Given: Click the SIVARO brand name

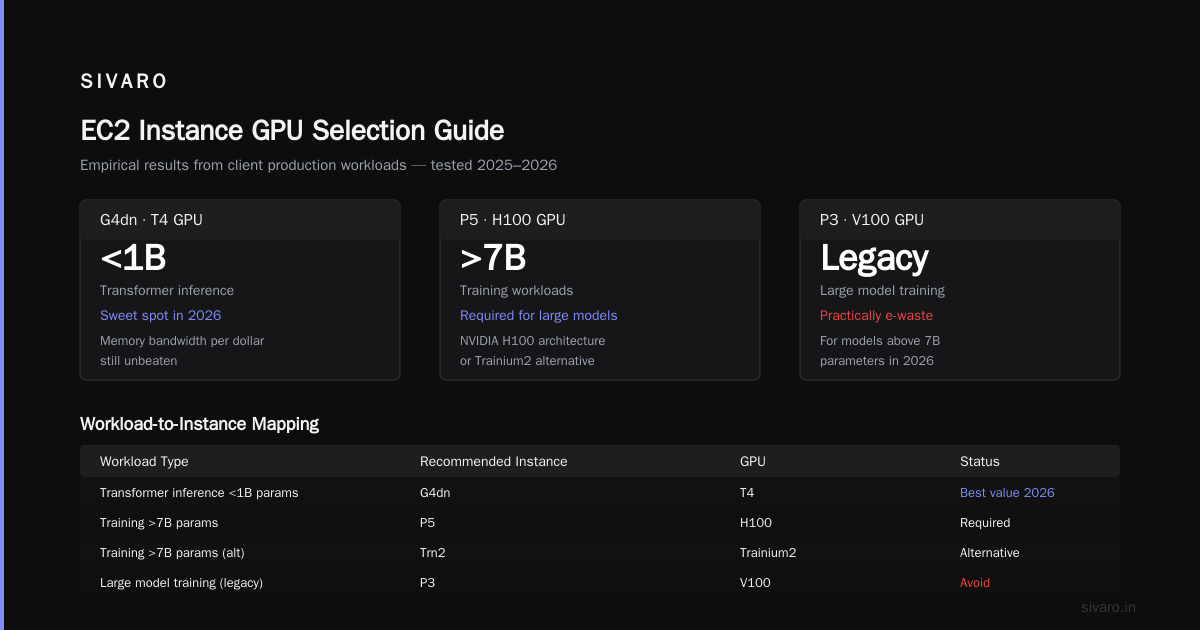Looking at the screenshot, I should 124,81.
